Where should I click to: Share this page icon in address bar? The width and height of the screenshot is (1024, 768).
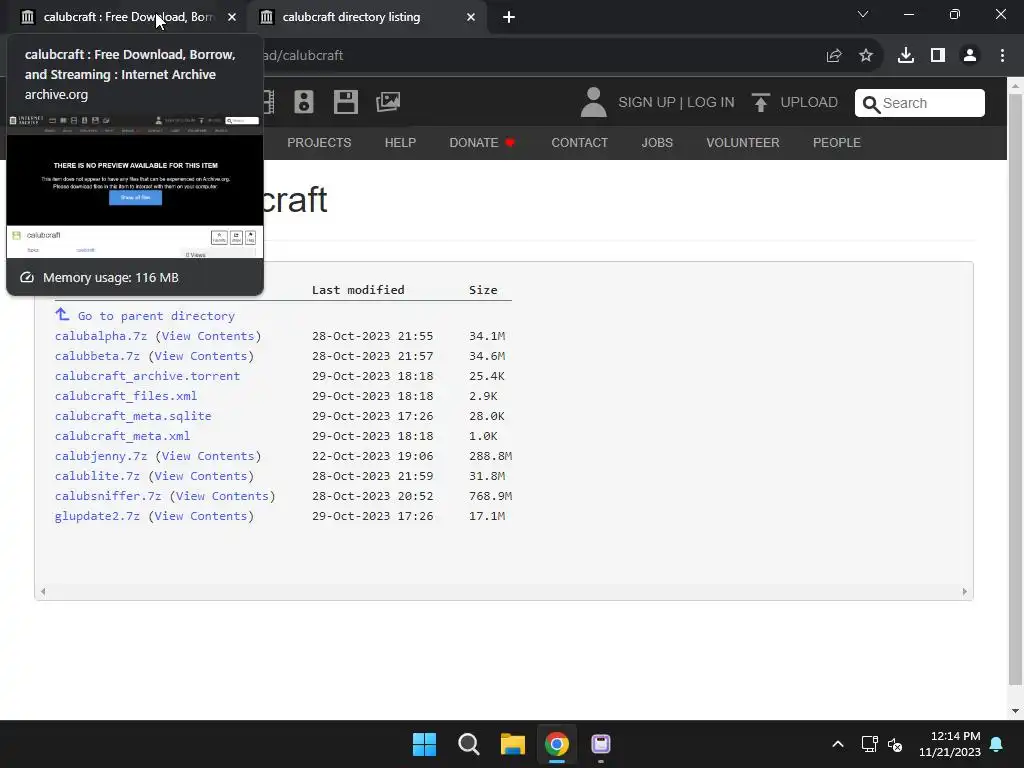[x=834, y=56]
